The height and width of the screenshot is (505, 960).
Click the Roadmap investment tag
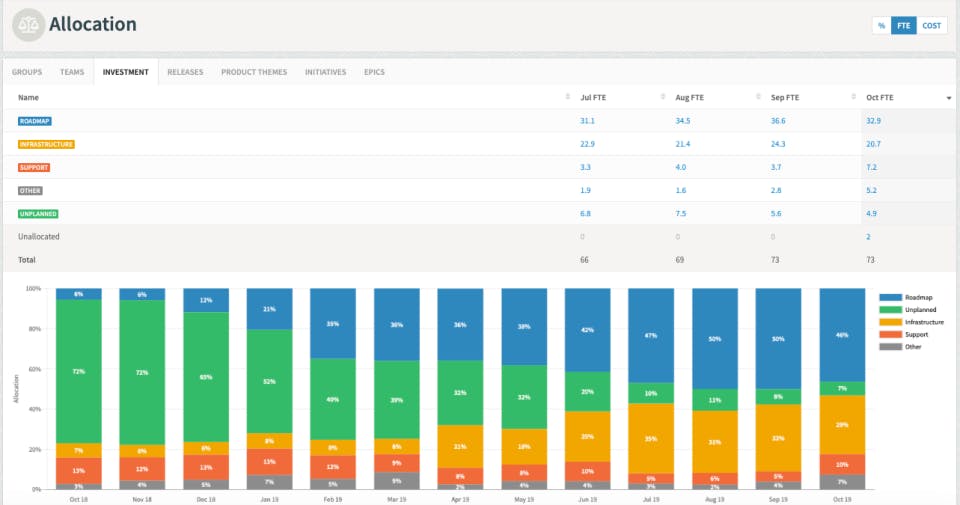(x=34, y=121)
